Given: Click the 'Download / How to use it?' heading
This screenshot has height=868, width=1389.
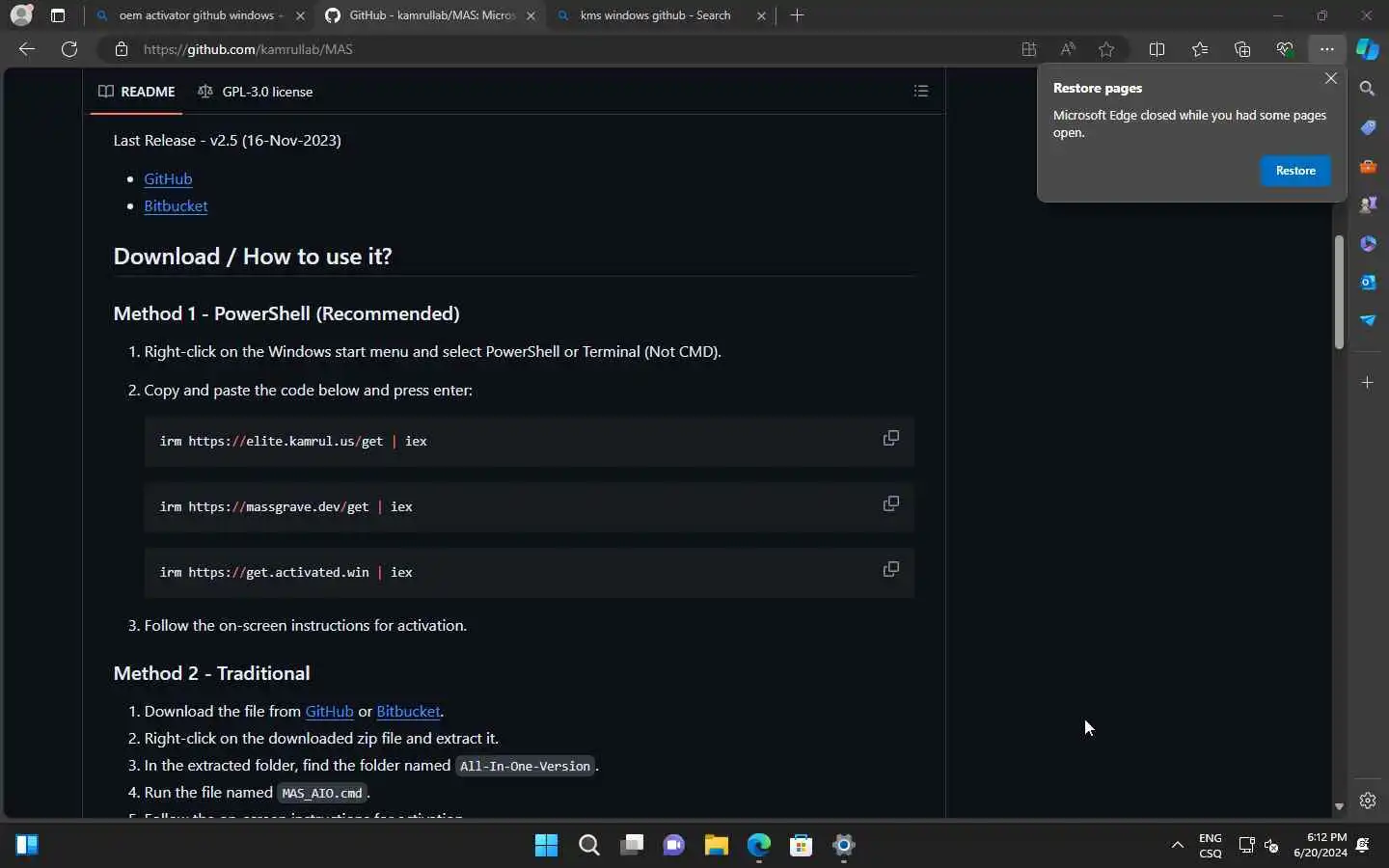Looking at the screenshot, I should [x=253, y=257].
